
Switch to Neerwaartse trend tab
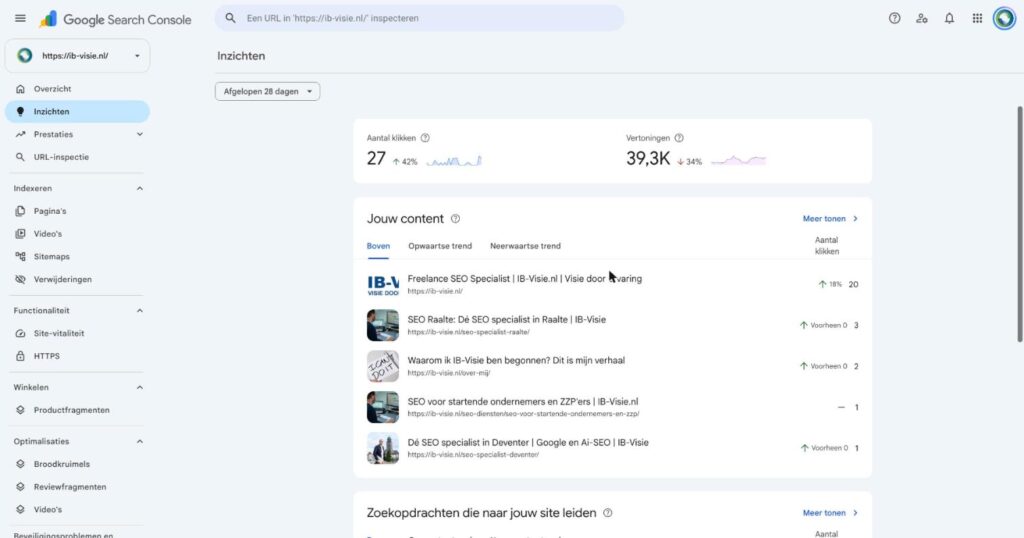[525, 246]
